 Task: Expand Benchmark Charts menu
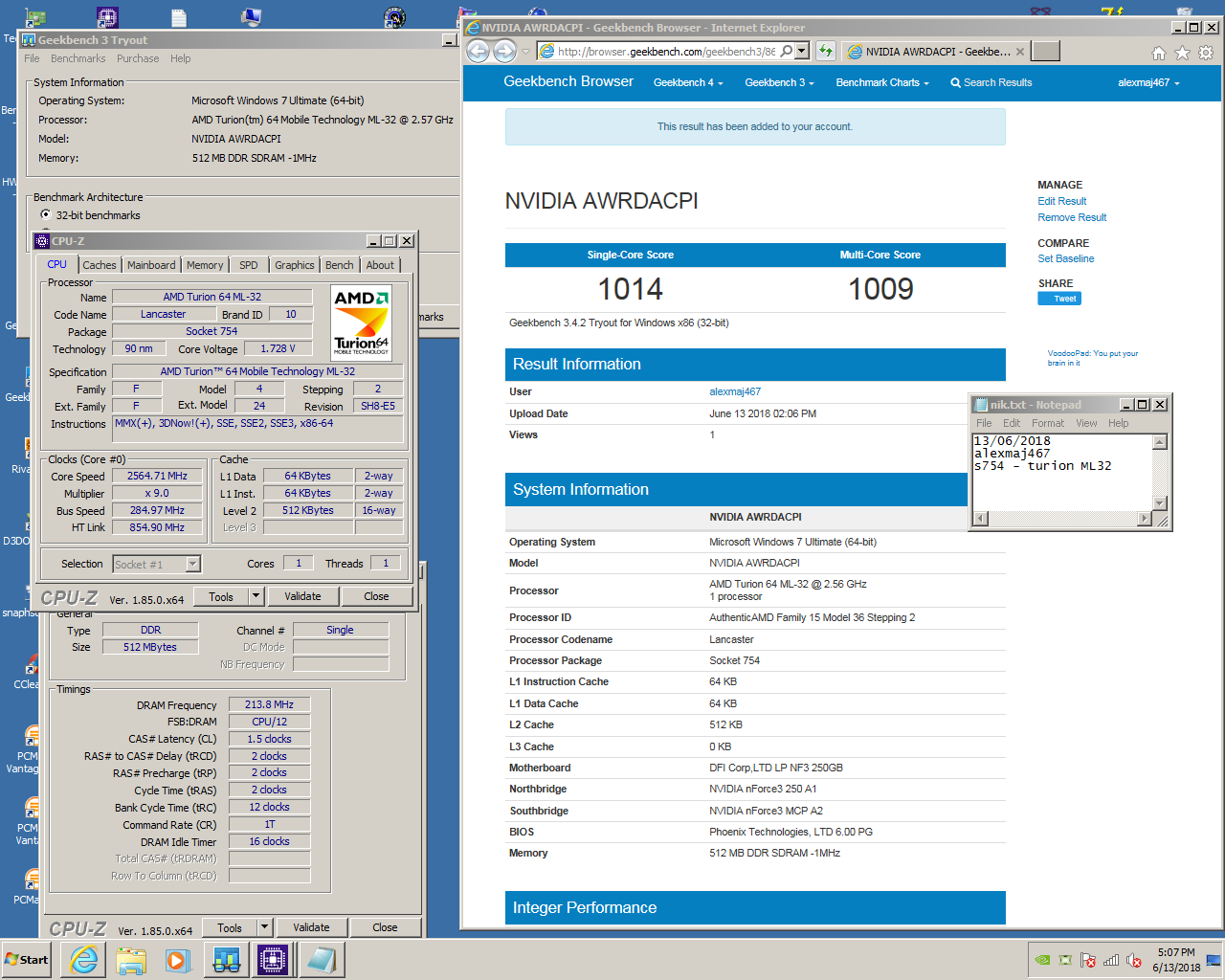click(882, 82)
